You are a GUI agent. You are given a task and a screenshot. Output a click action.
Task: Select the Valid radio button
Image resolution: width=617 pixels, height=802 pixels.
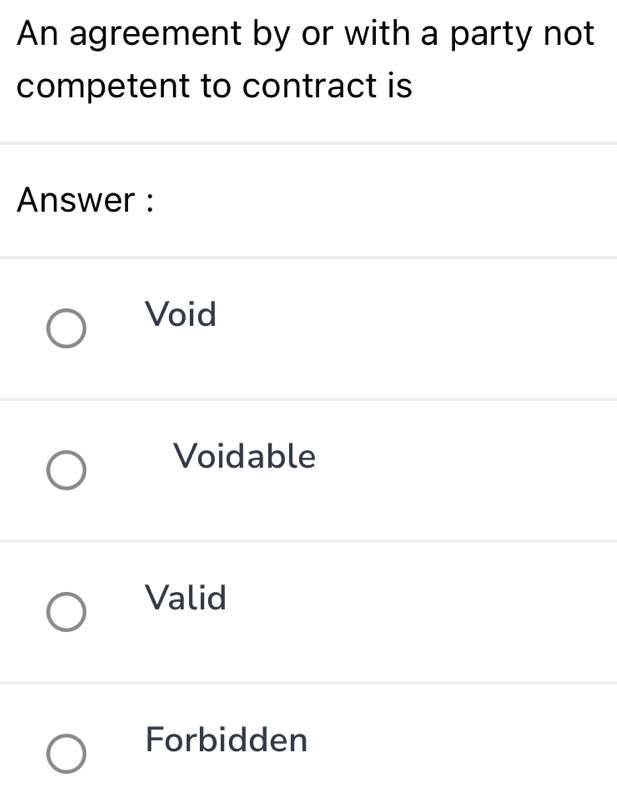tap(67, 611)
